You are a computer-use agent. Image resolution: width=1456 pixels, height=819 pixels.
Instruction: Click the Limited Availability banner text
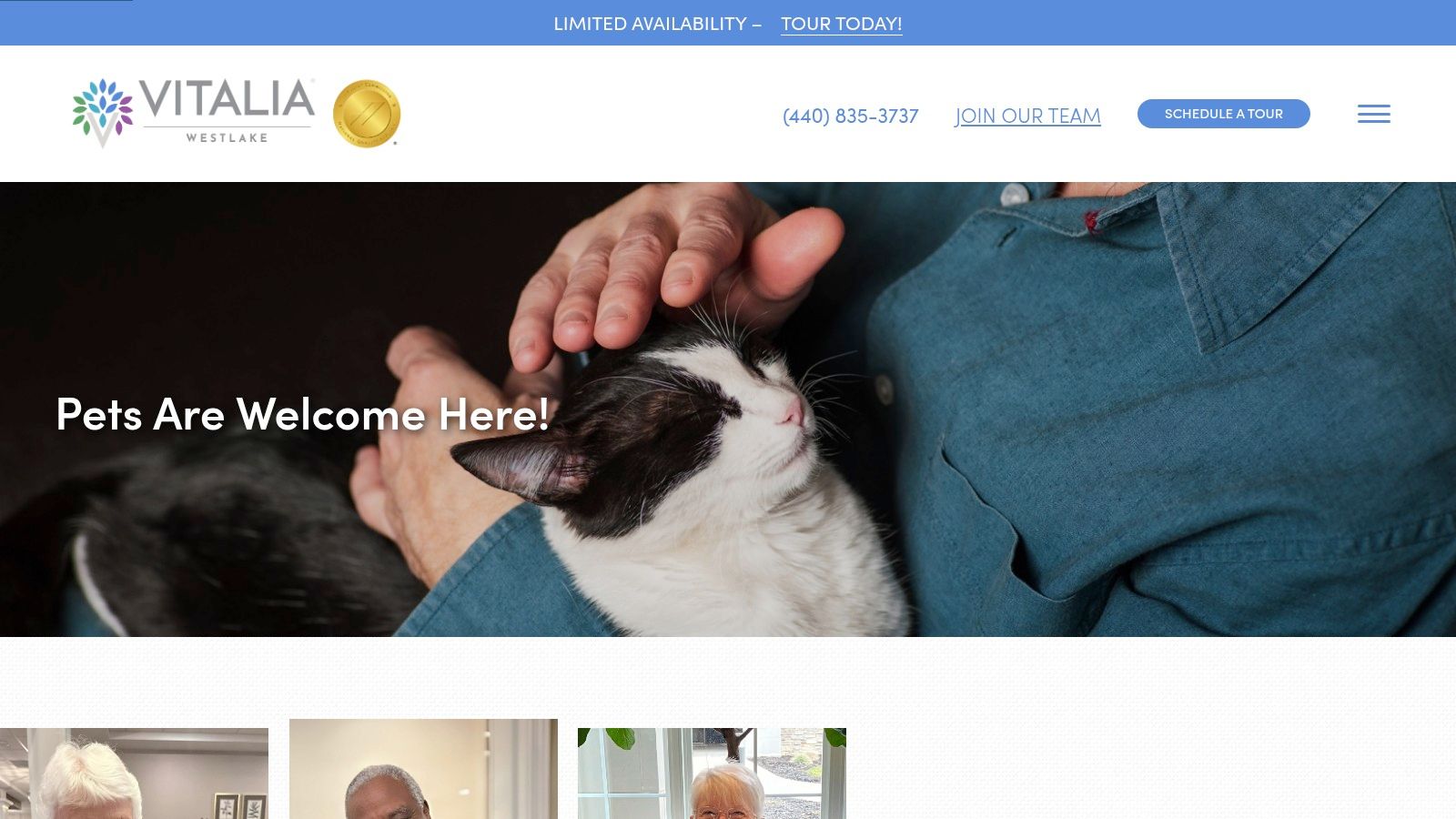click(x=650, y=24)
